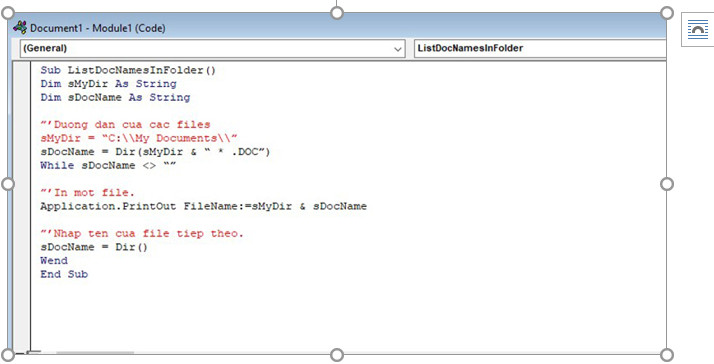Click the Document1 - Module1 (Code) title bar

[337, 28]
